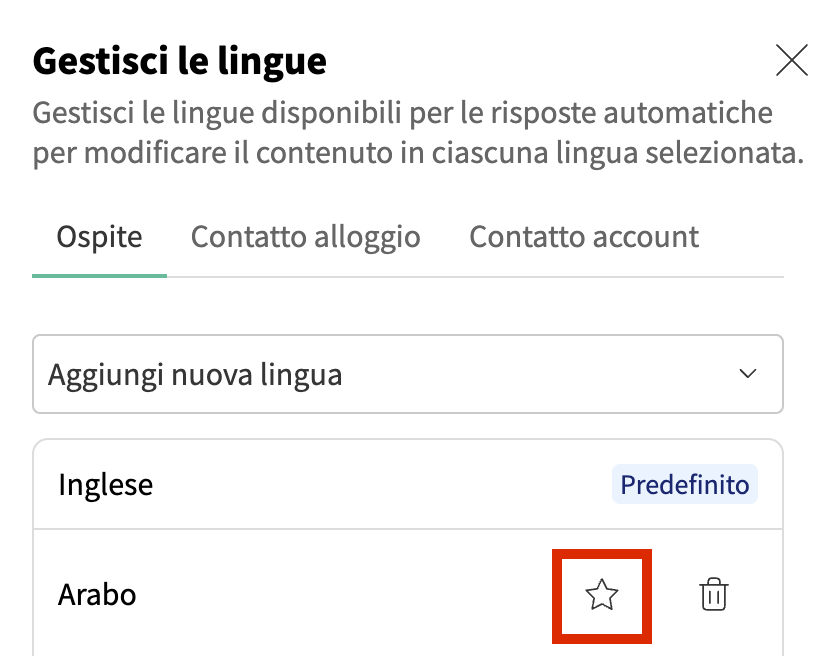832x656 pixels.
Task: Select the Contatto account tab
Action: pos(584,237)
